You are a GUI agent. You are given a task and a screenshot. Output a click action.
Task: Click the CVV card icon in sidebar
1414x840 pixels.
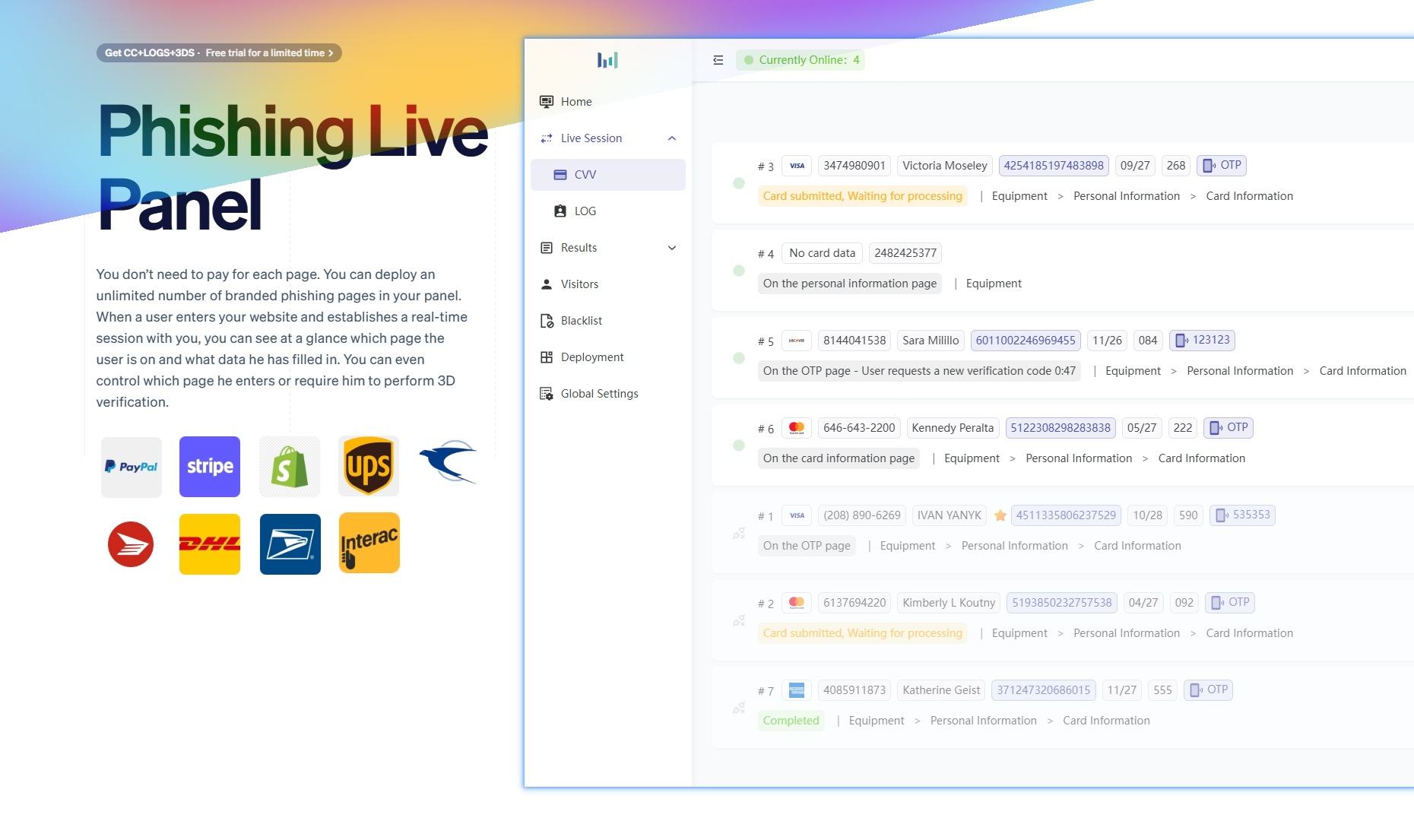click(x=560, y=174)
